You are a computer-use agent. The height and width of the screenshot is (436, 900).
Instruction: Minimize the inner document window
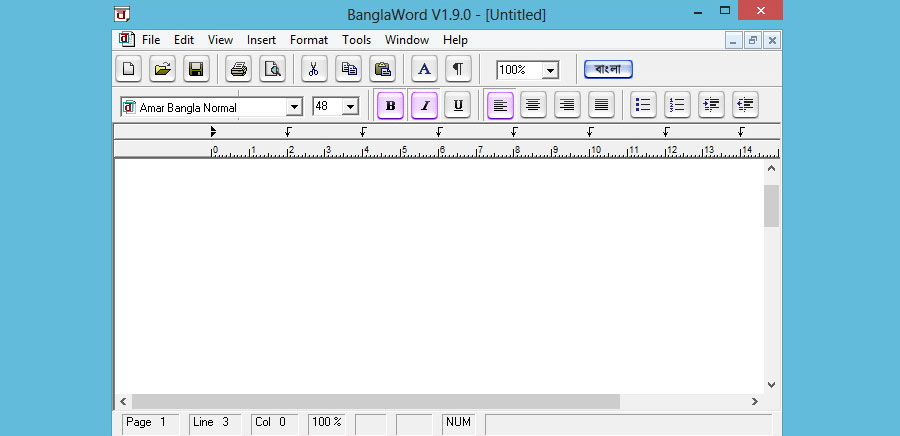pos(733,40)
